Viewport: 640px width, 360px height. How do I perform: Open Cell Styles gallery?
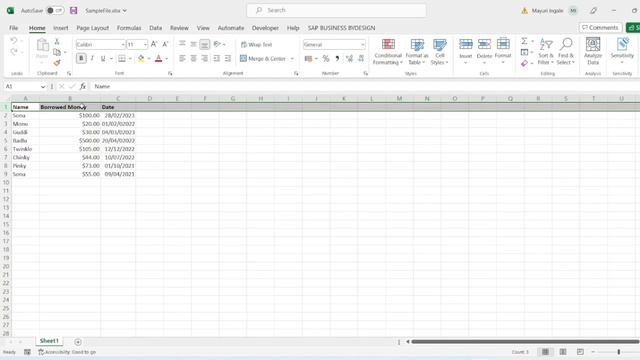pyautogui.click(x=439, y=52)
